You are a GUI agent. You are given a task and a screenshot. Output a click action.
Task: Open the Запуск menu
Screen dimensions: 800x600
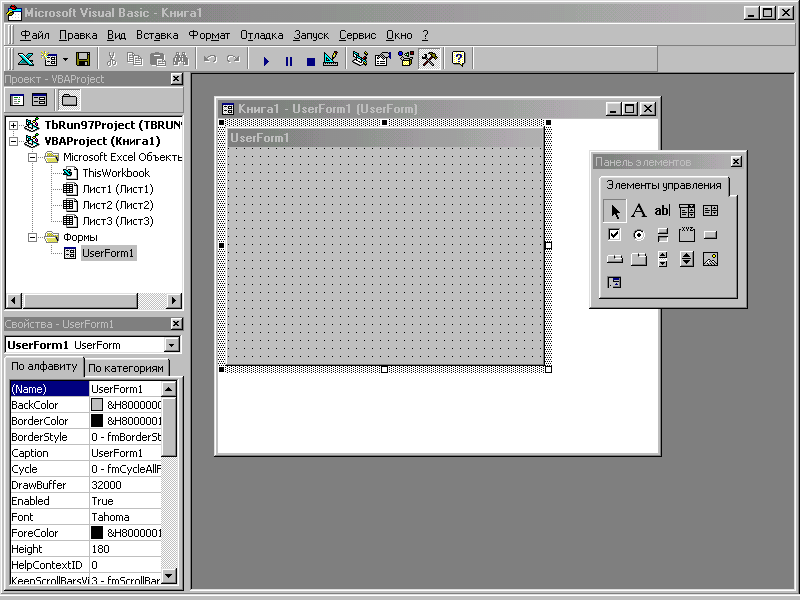(311, 35)
